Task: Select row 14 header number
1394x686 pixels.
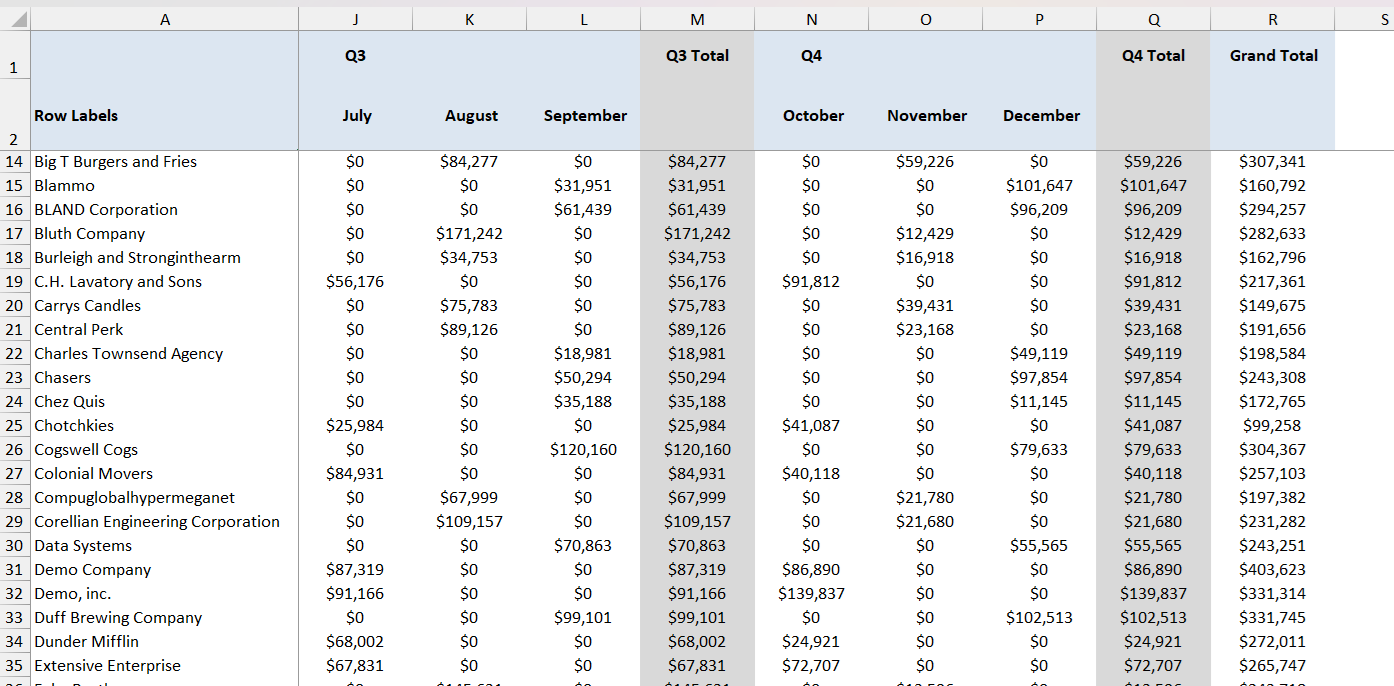Action: tap(15, 162)
